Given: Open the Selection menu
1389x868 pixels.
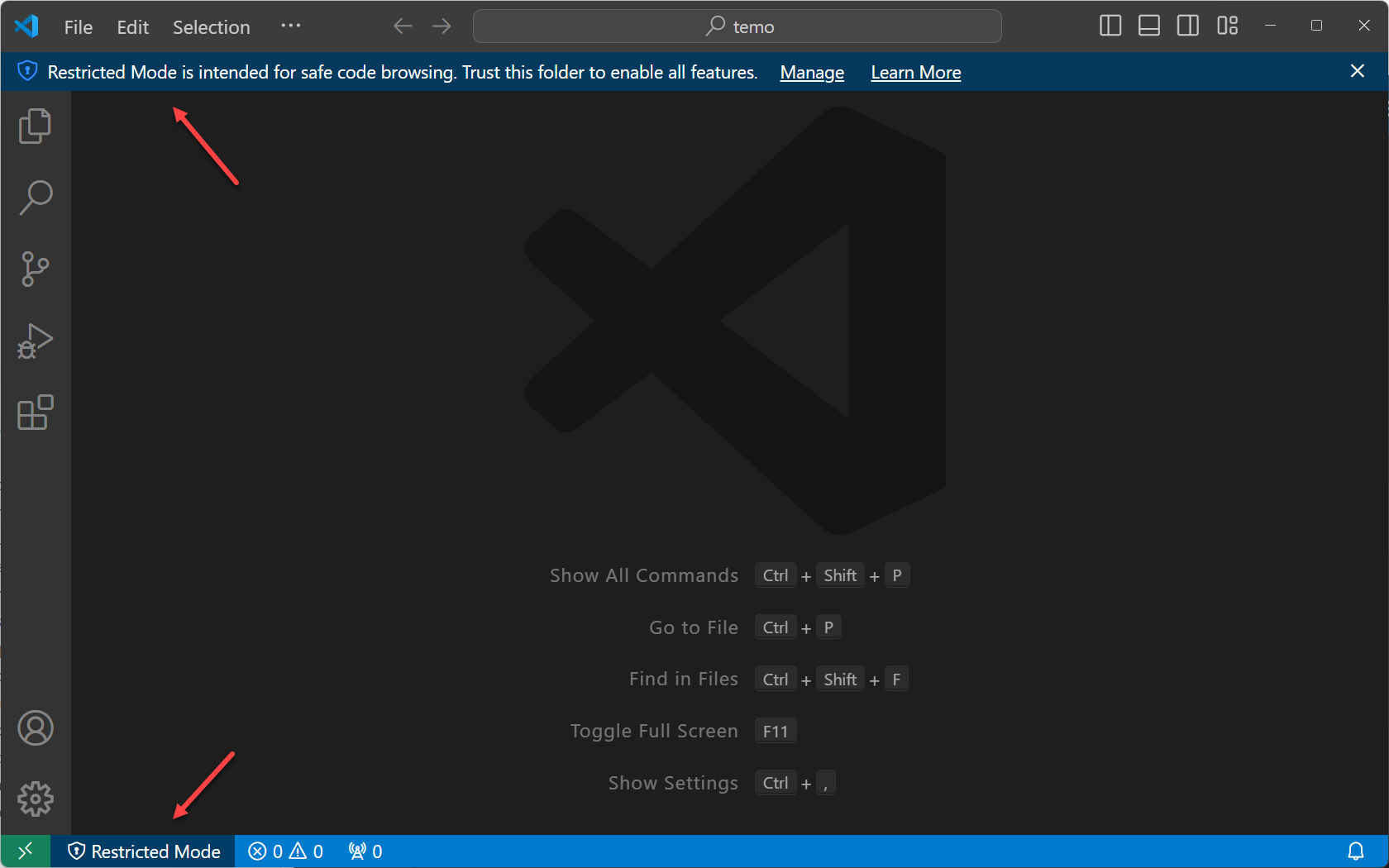Looking at the screenshot, I should coord(211,26).
